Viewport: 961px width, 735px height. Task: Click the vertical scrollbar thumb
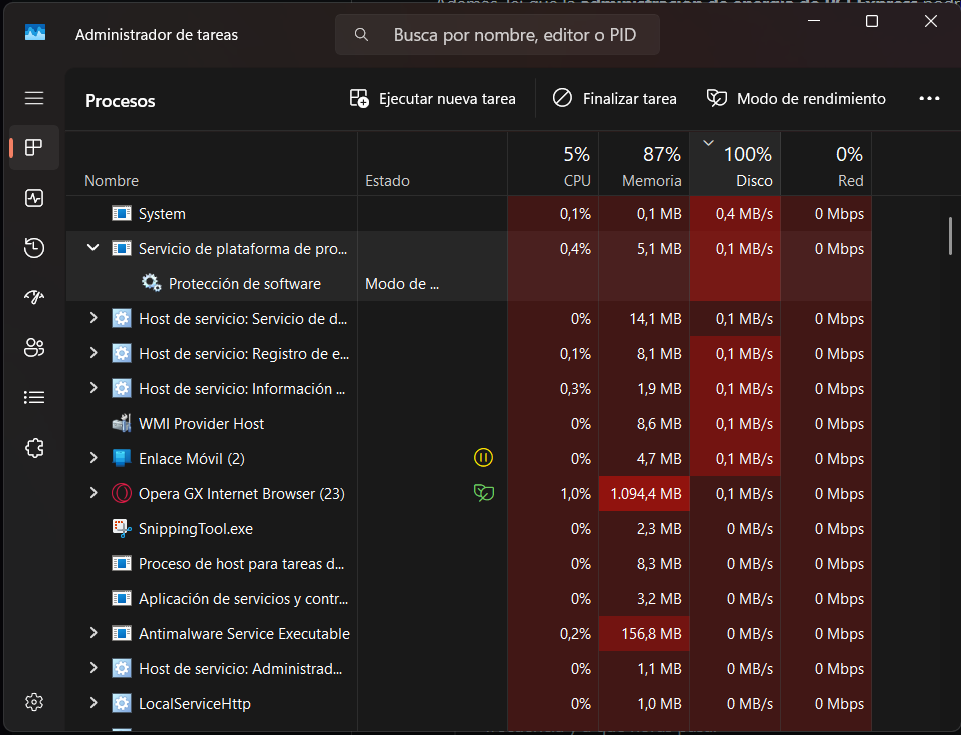950,236
